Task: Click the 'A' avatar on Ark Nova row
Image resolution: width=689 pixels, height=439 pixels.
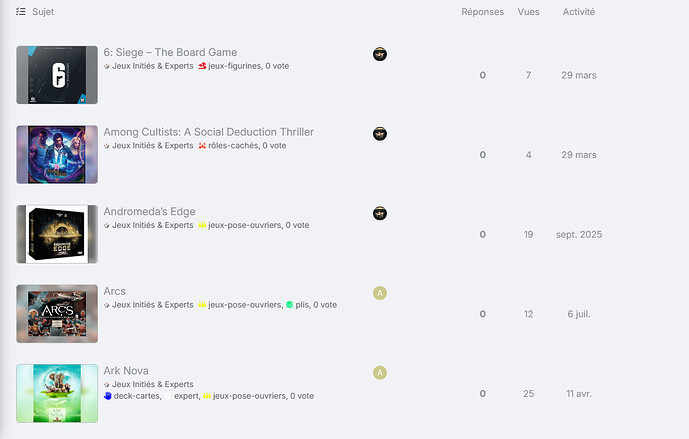Action: click(x=380, y=372)
